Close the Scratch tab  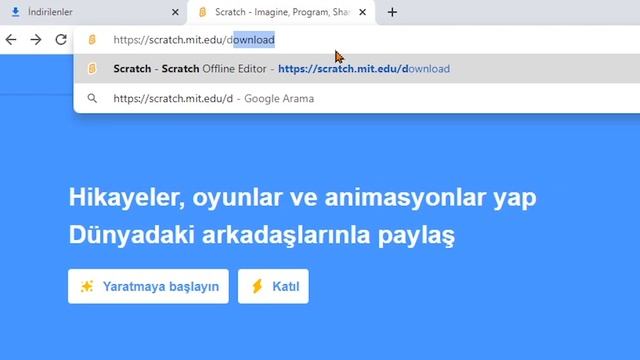(x=362, y=12)
